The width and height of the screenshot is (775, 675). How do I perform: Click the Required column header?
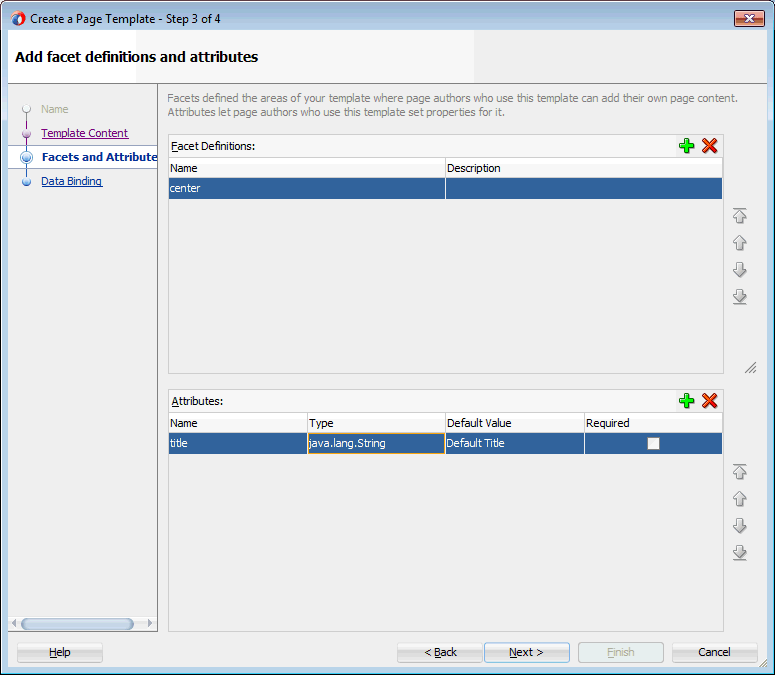click(653, 423)
